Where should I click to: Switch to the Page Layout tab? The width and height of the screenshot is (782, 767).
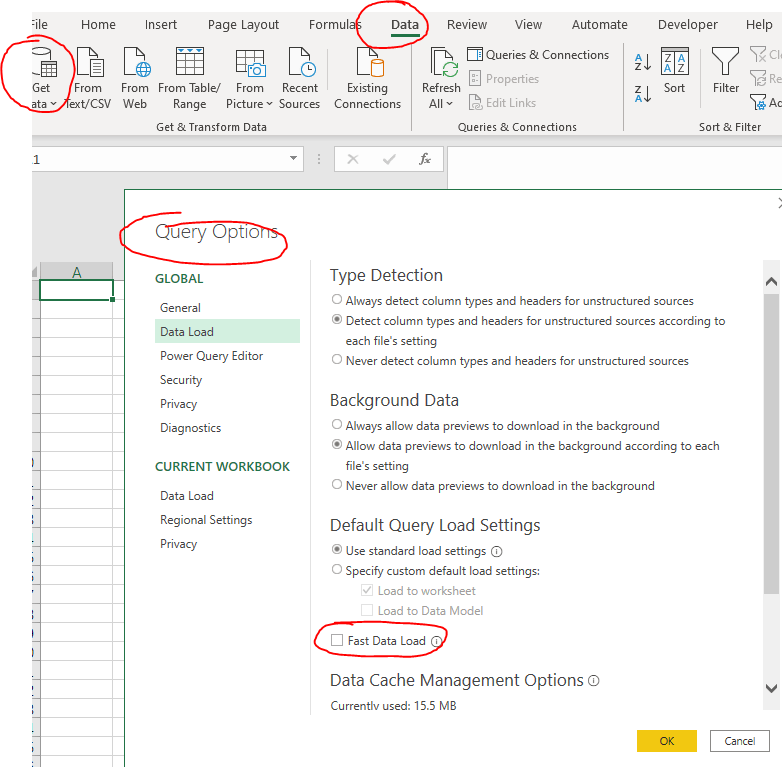pos(243,25)
